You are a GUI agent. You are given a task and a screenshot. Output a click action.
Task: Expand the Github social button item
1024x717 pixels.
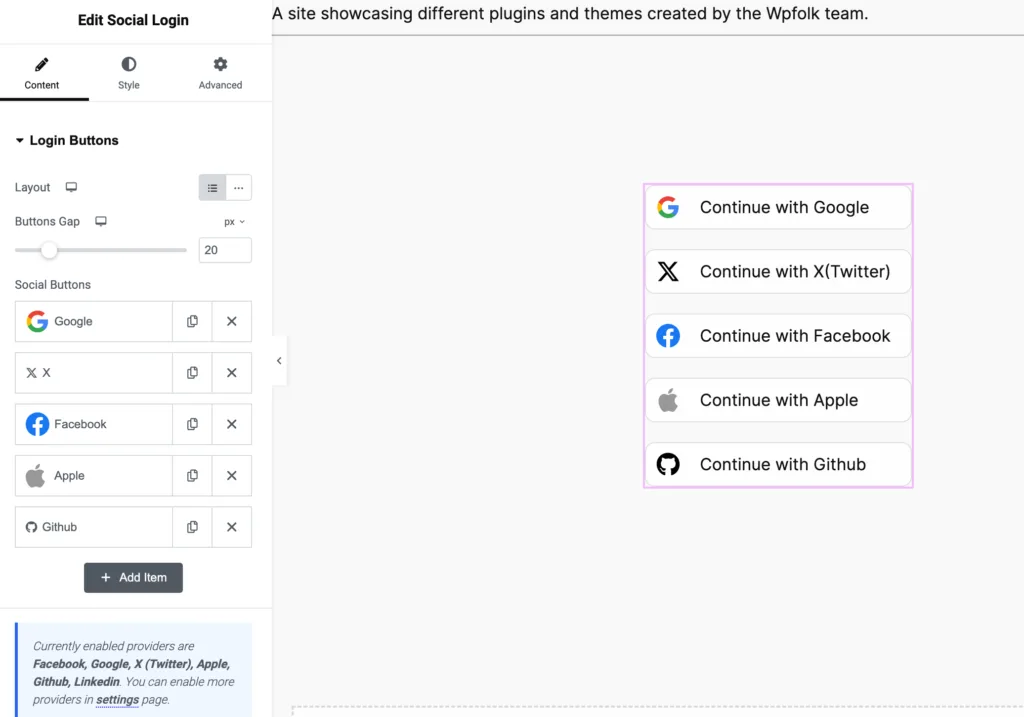(93, 527)
